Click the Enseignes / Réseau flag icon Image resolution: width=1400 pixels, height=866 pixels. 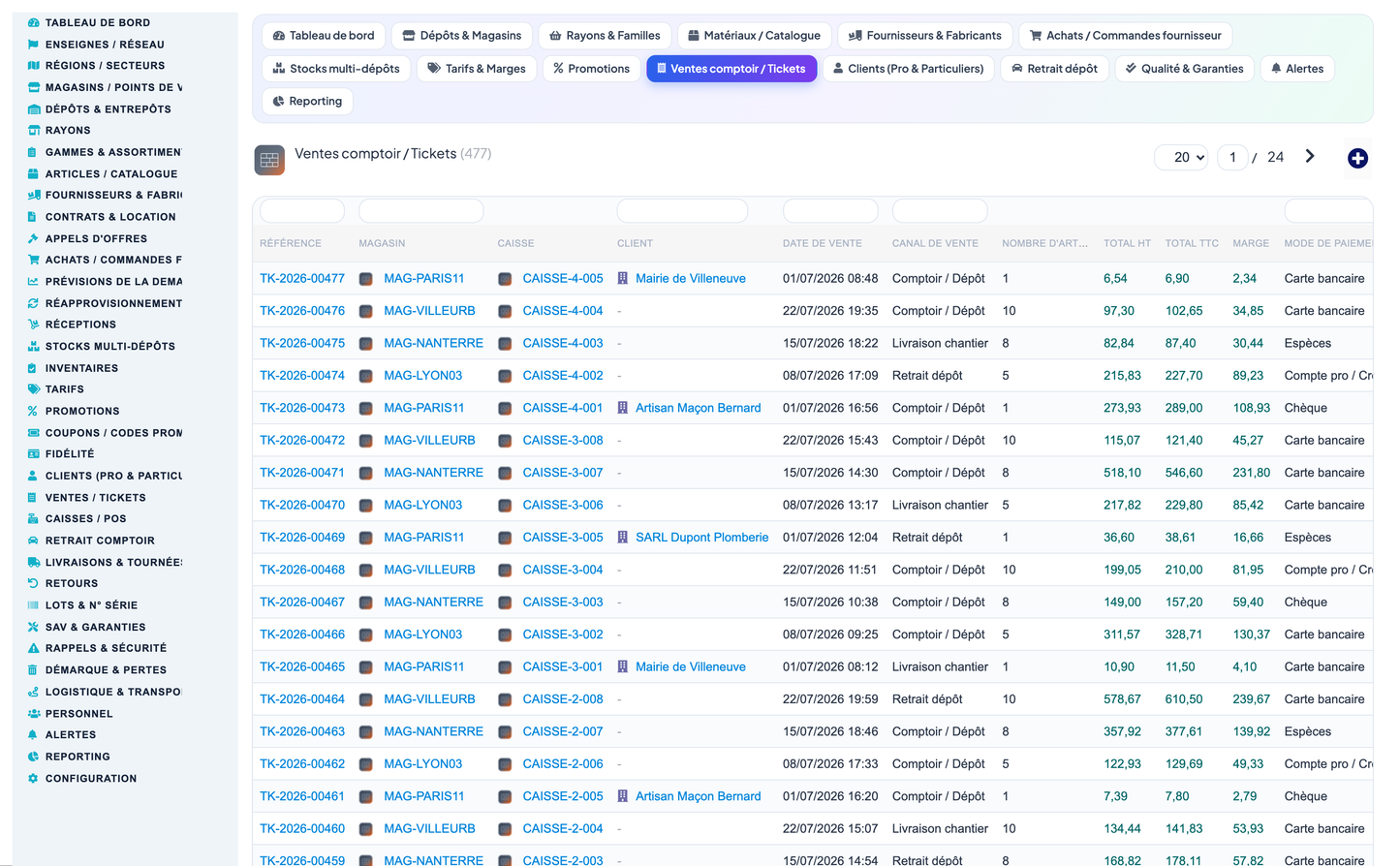click(34, 45)
